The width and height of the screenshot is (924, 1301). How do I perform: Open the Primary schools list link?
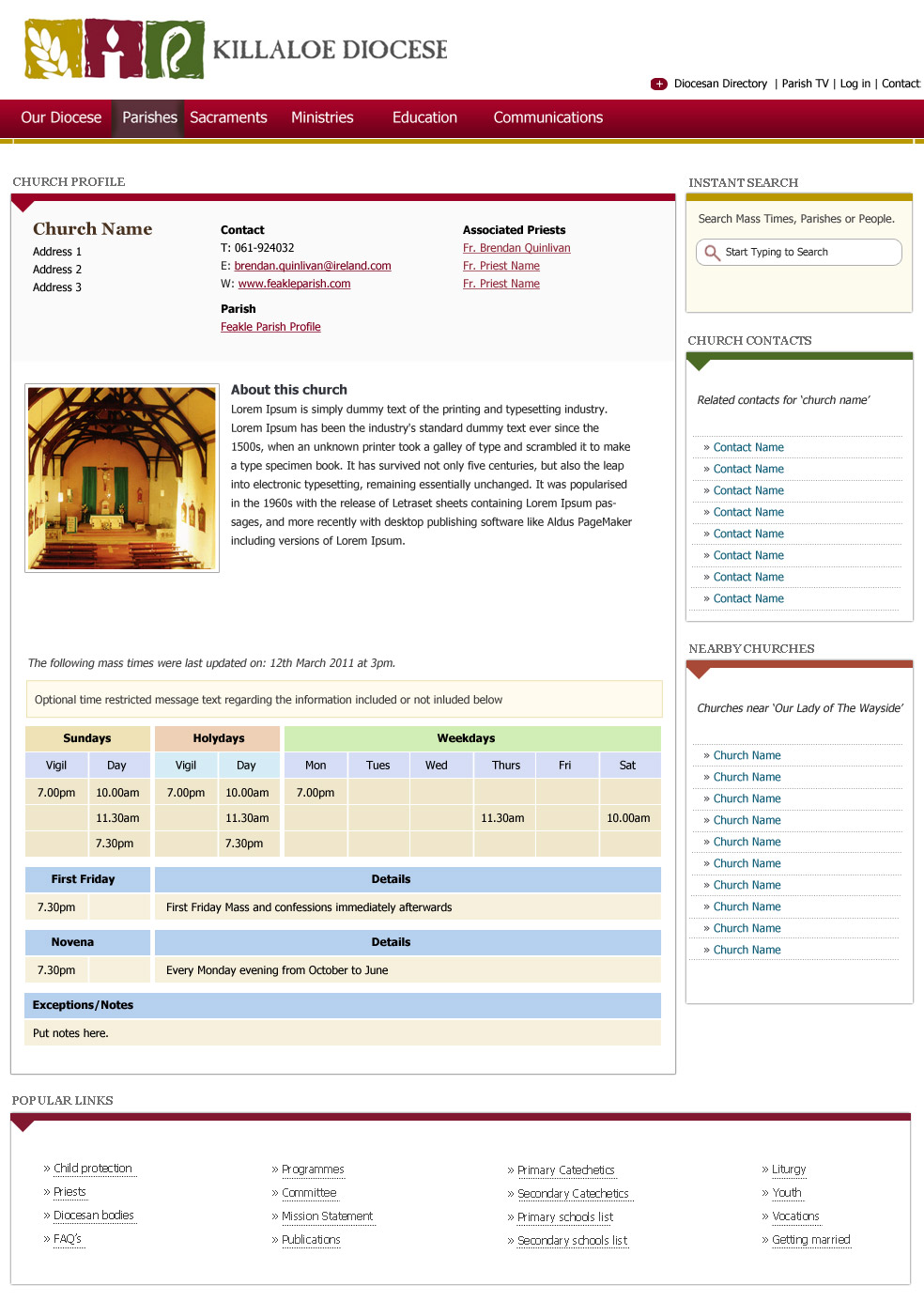pyautogui.click(x=564, y=1217)
